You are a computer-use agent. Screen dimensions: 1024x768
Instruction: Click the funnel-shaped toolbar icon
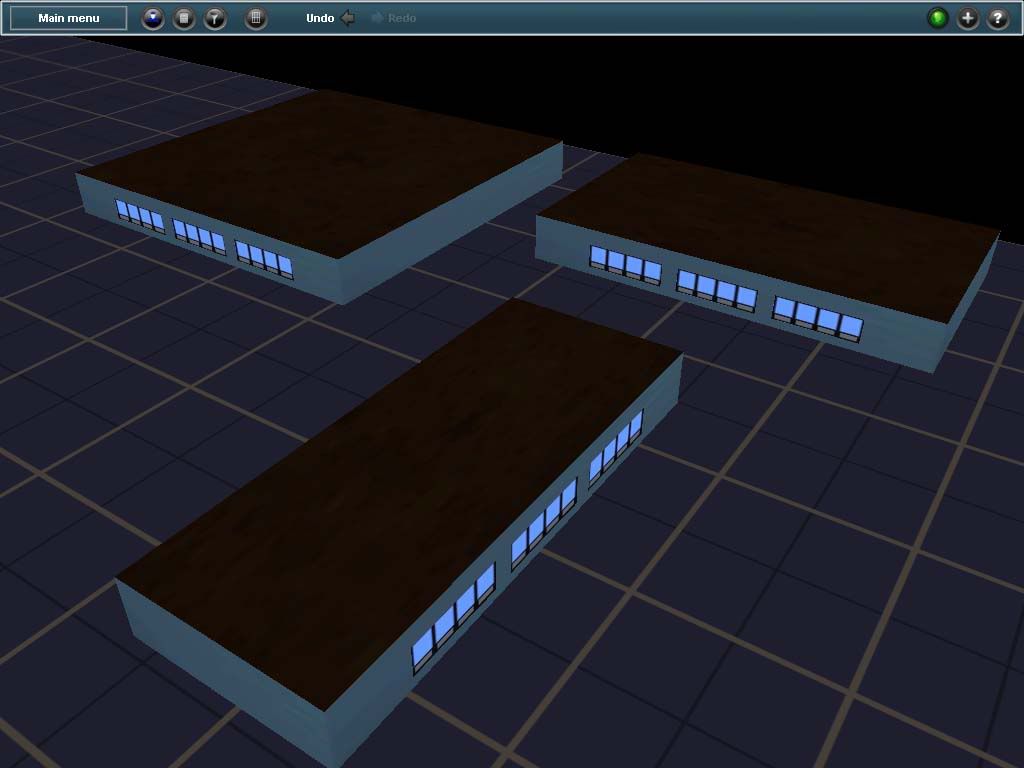215,18
